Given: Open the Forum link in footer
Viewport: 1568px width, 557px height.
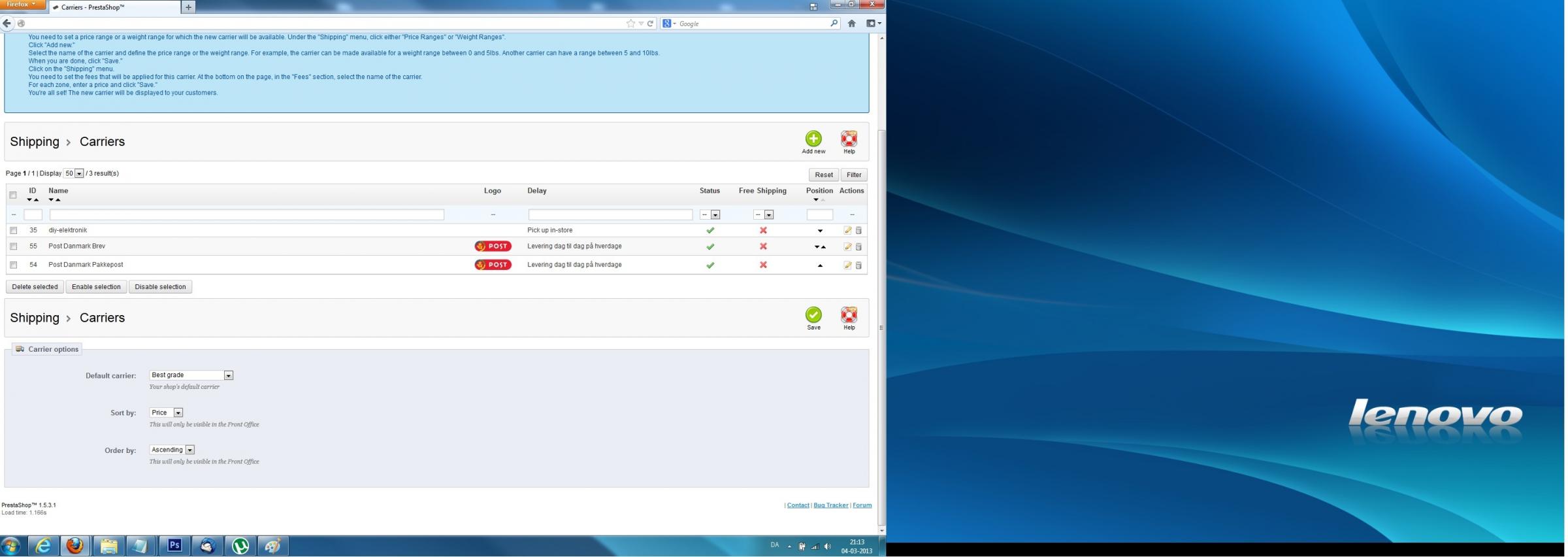Looking at the screenshot, I should (862, 505).
